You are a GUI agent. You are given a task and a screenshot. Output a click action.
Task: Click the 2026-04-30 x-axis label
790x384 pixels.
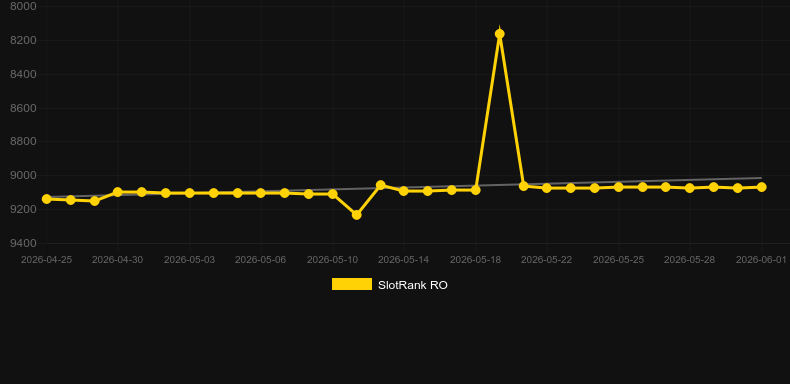[117, 260]
